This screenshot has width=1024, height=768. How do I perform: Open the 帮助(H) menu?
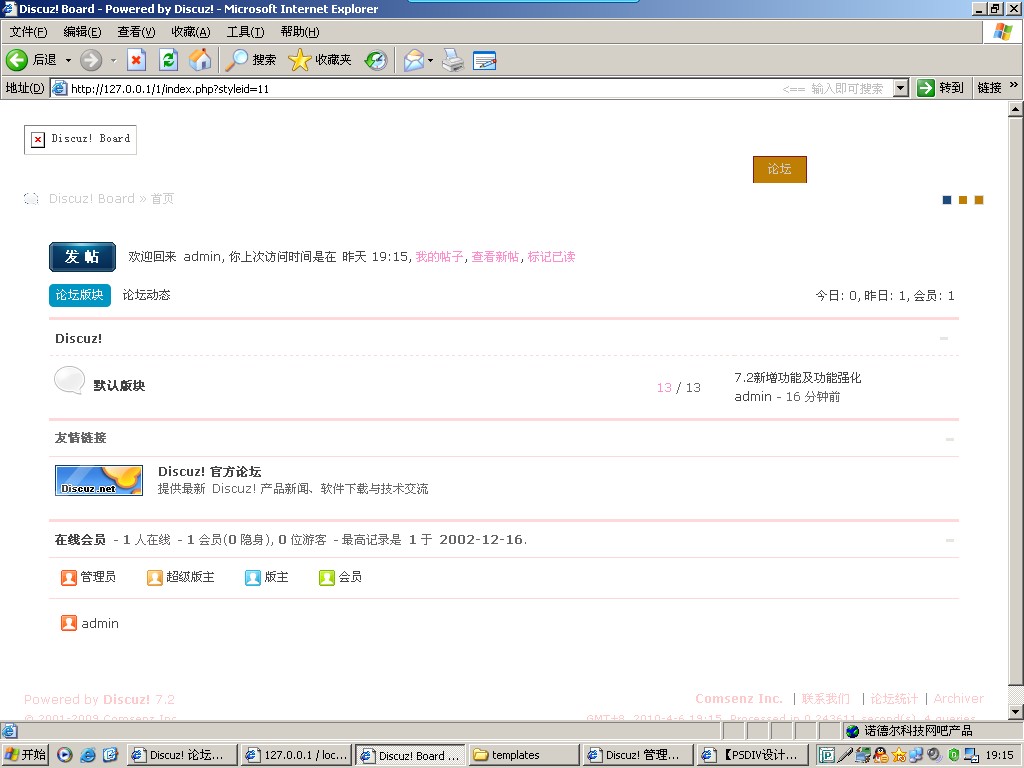pyautogui.click(x=300, y=32)
